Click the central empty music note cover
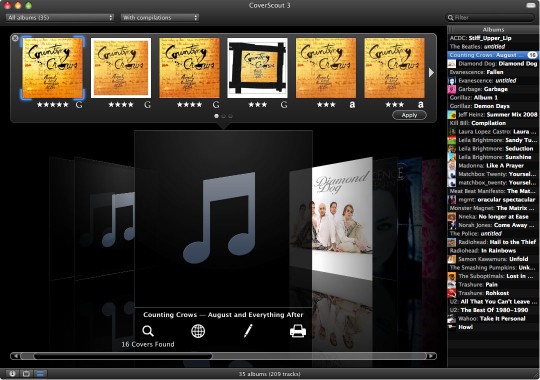The height and width of the screenshot is (380, 540). coord(224,219)
